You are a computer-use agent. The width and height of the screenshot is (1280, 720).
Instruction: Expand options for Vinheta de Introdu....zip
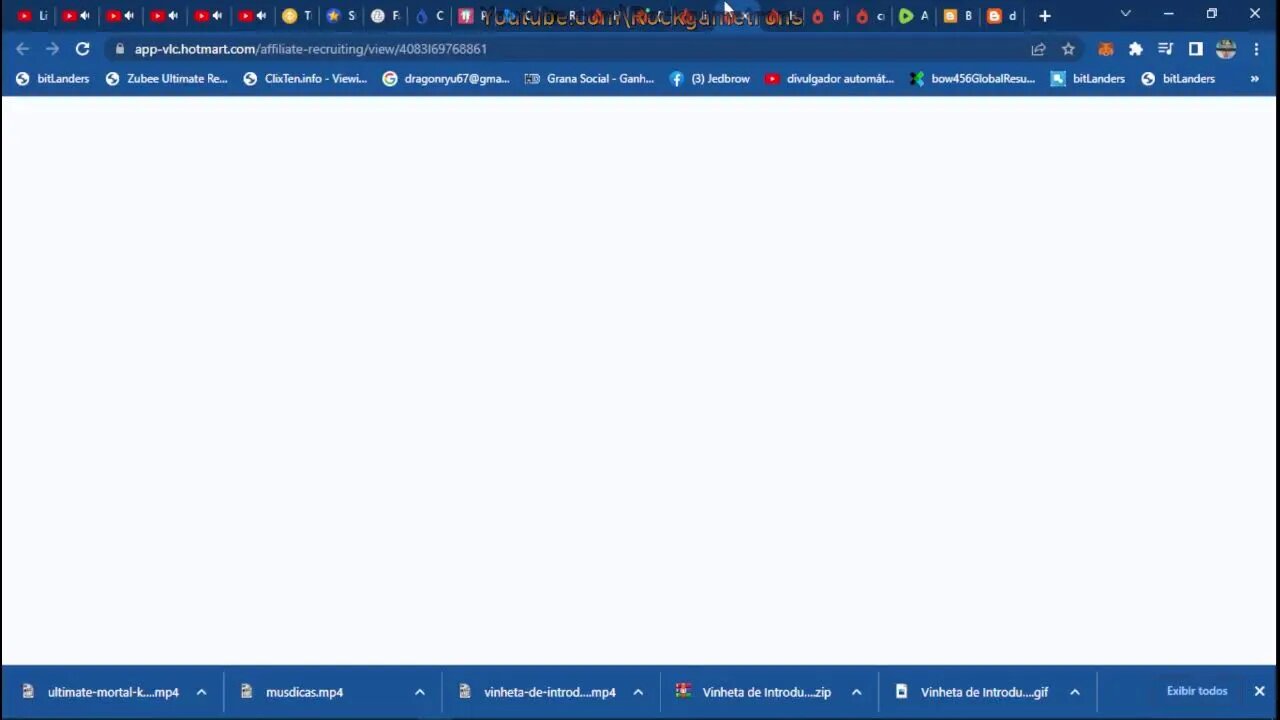click(856, 692)
